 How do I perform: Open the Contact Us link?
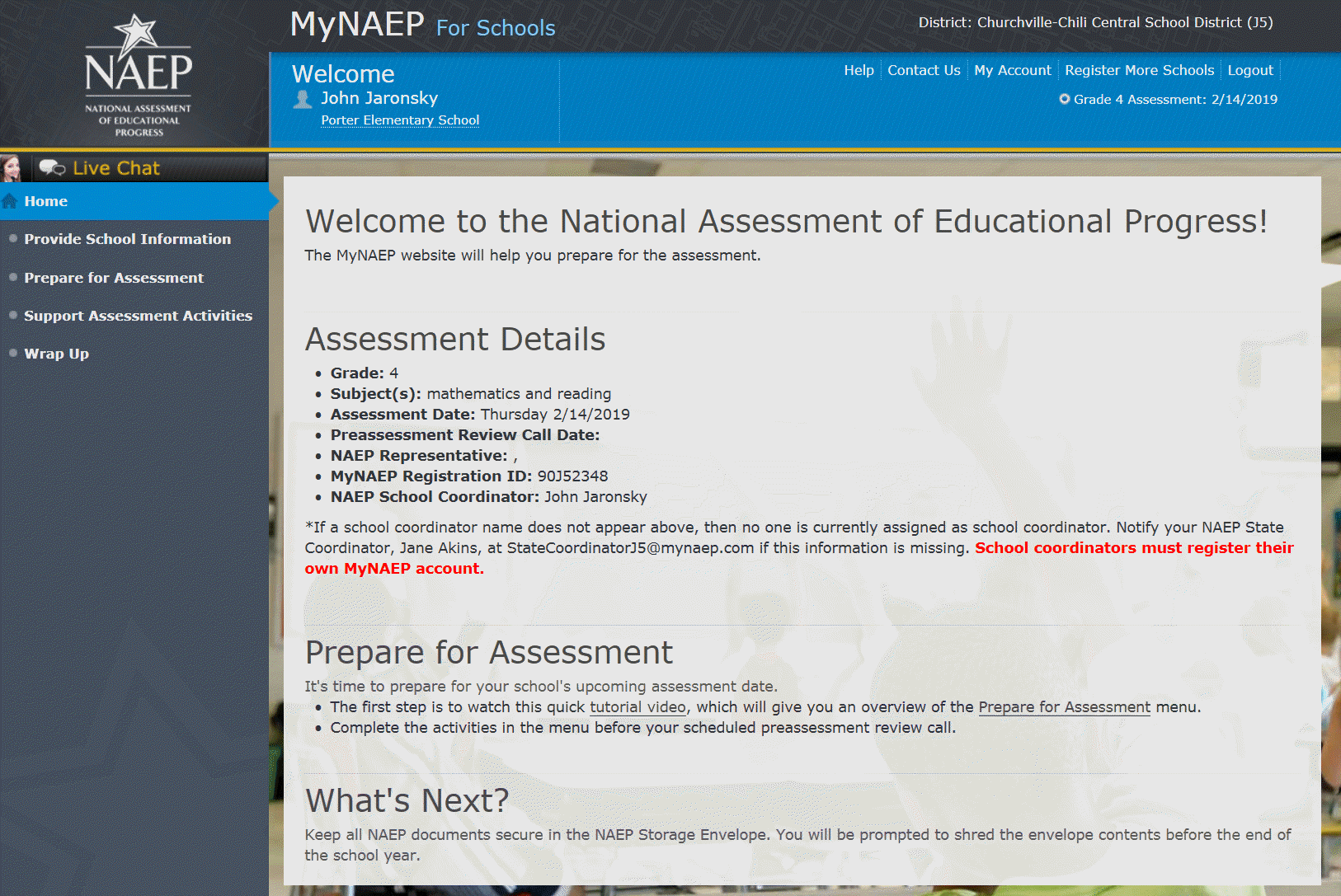tap(924, 70)
